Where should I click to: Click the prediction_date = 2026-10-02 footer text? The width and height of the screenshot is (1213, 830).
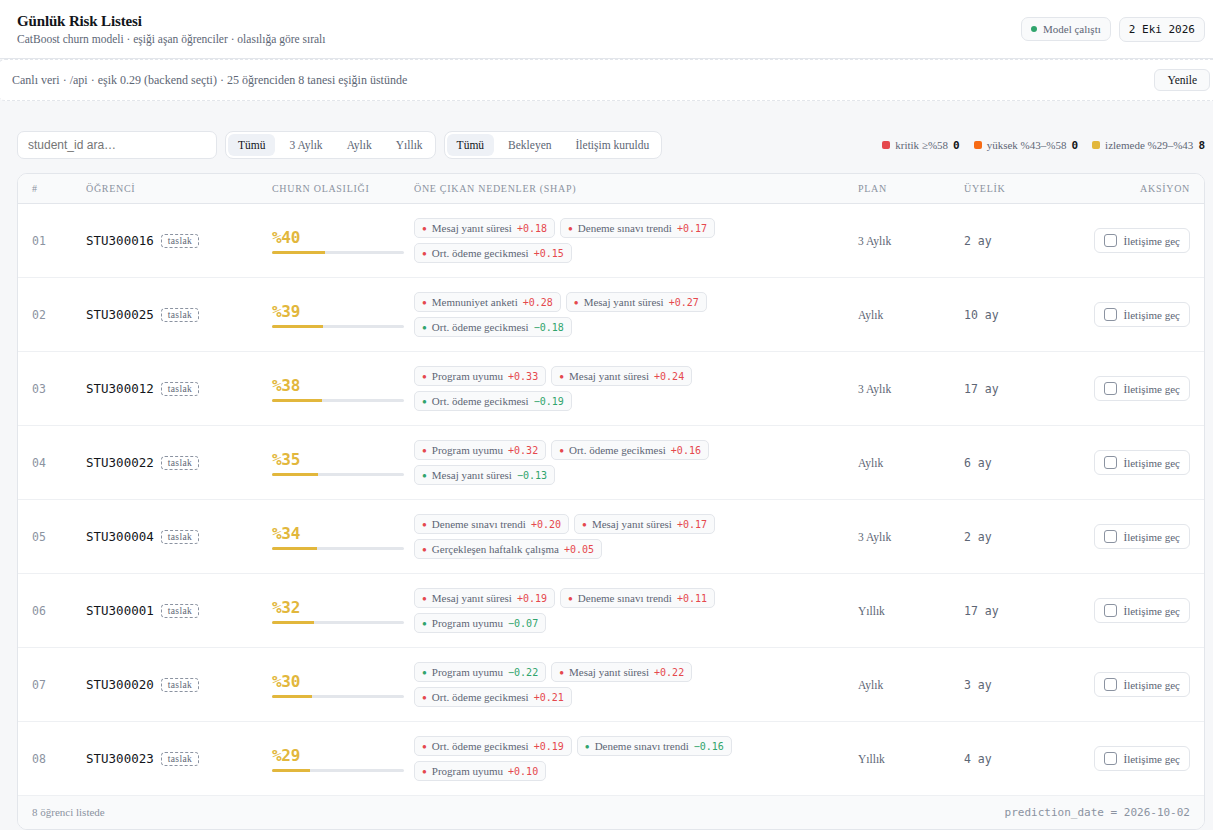pyautogui.click(x=1097, y=812)
